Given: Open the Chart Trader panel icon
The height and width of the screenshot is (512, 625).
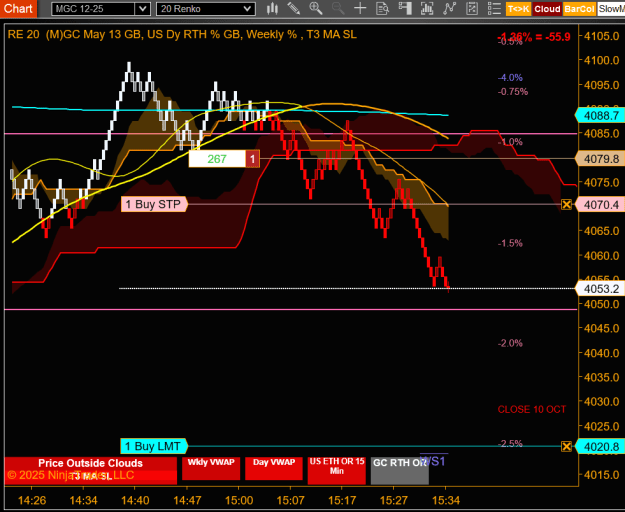Looking at the screenshot, I should [405, 8].
